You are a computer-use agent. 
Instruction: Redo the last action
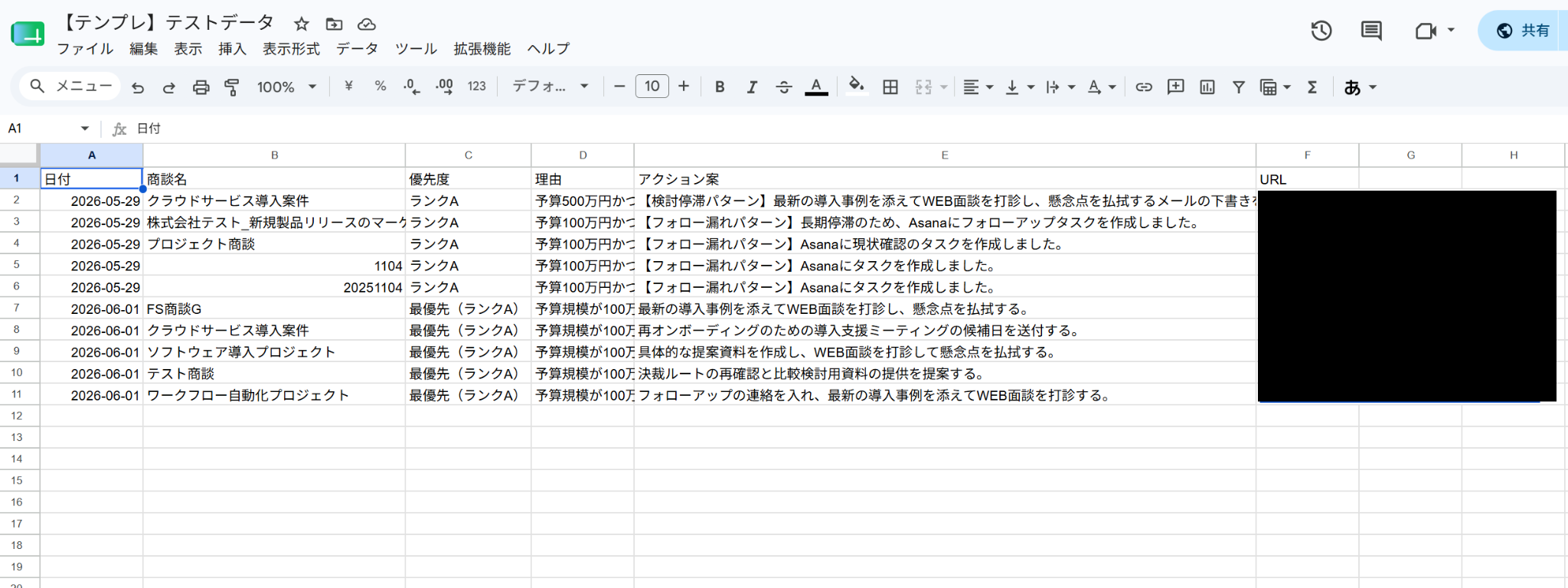point(169,87)
